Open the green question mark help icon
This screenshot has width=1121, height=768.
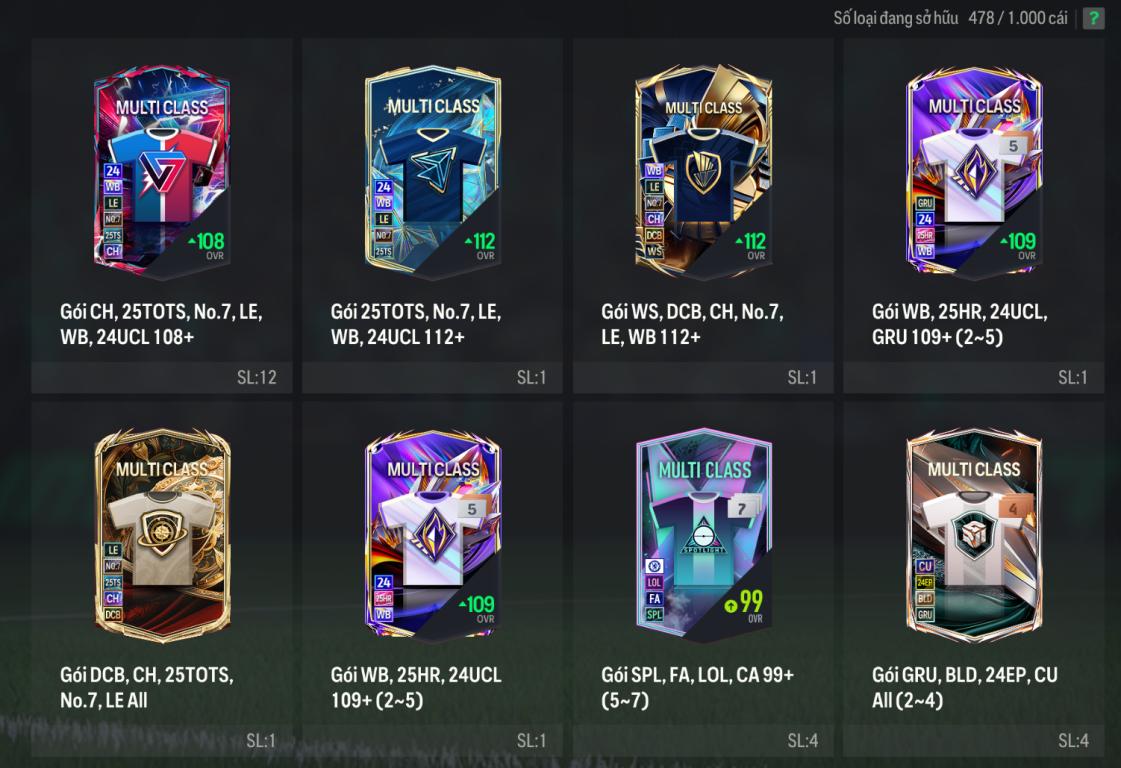click(x=1093, y=18)
